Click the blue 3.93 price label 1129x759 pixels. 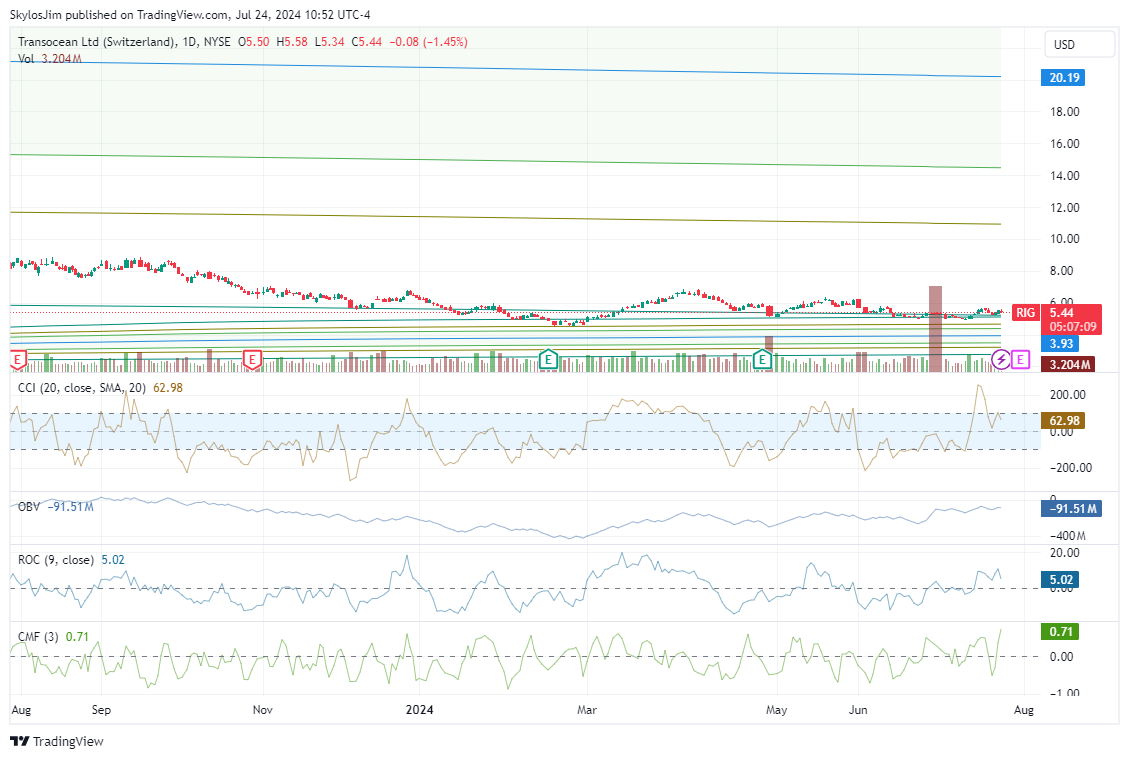(1061, 344)
